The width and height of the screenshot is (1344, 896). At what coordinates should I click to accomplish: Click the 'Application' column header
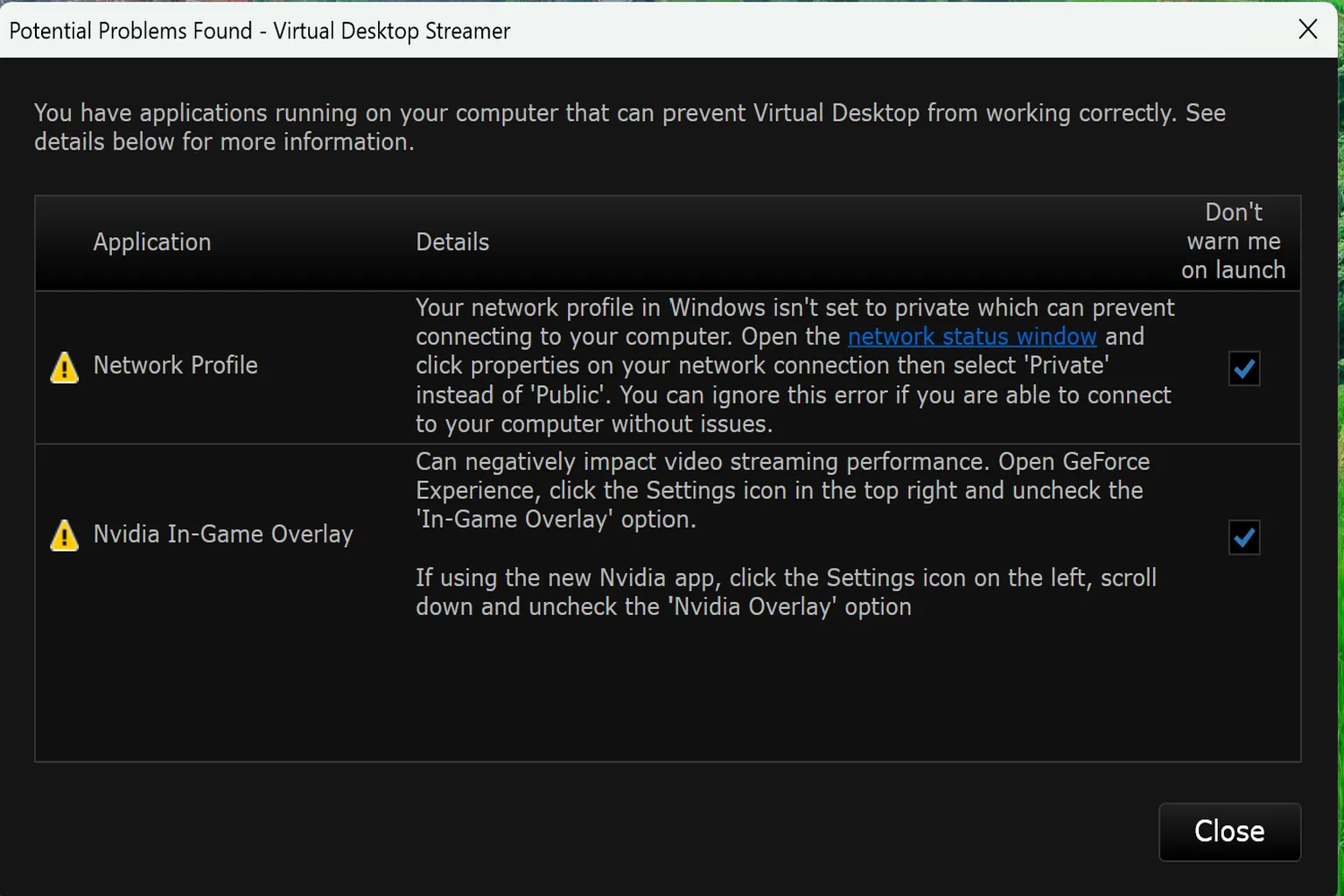tap(152, 241)
